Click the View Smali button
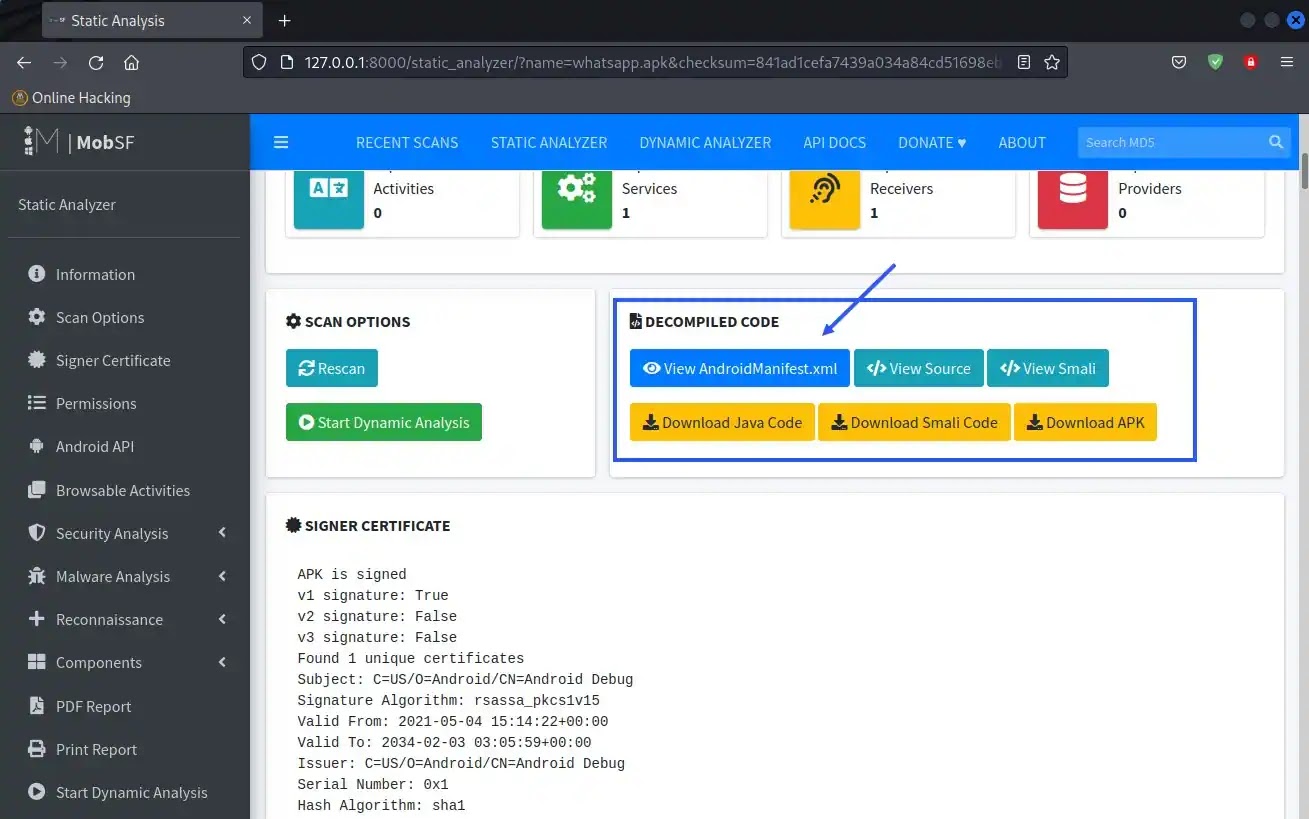Screen dimensions: 1309x819 pyautogui.click(x=1048, y=368)
